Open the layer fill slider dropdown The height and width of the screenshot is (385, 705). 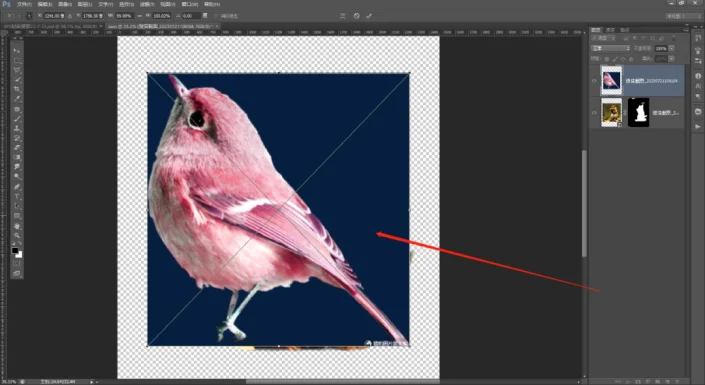(x=671, y=59)
